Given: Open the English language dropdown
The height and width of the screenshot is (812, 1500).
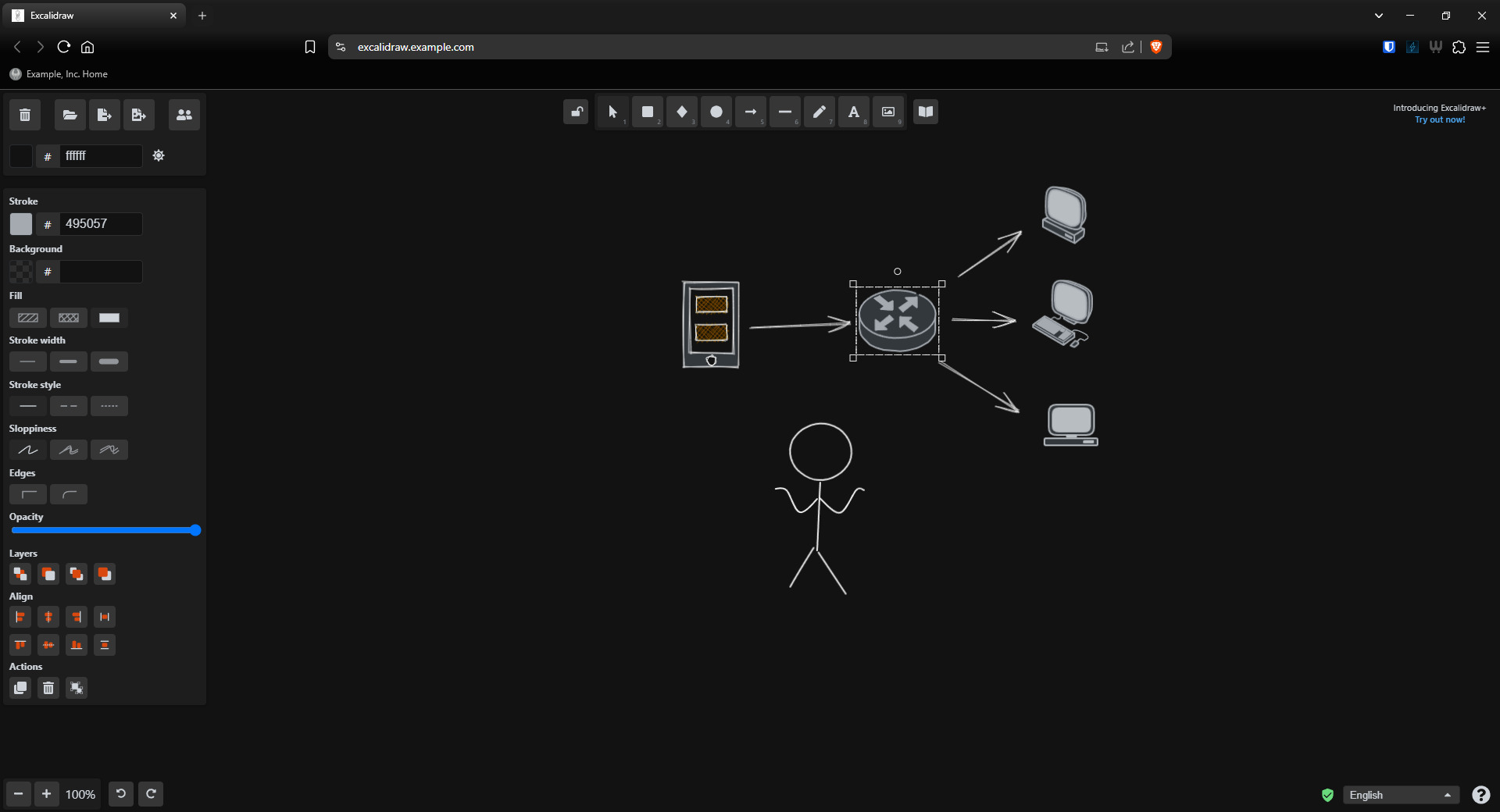Looking at the screenshot, I should pos(1400,795).
